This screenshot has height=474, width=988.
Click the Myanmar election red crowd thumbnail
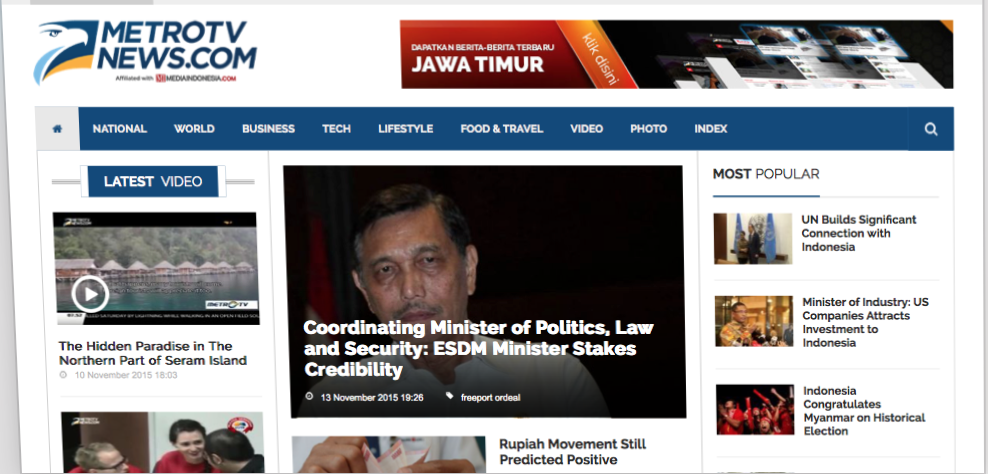coord(755,410)
